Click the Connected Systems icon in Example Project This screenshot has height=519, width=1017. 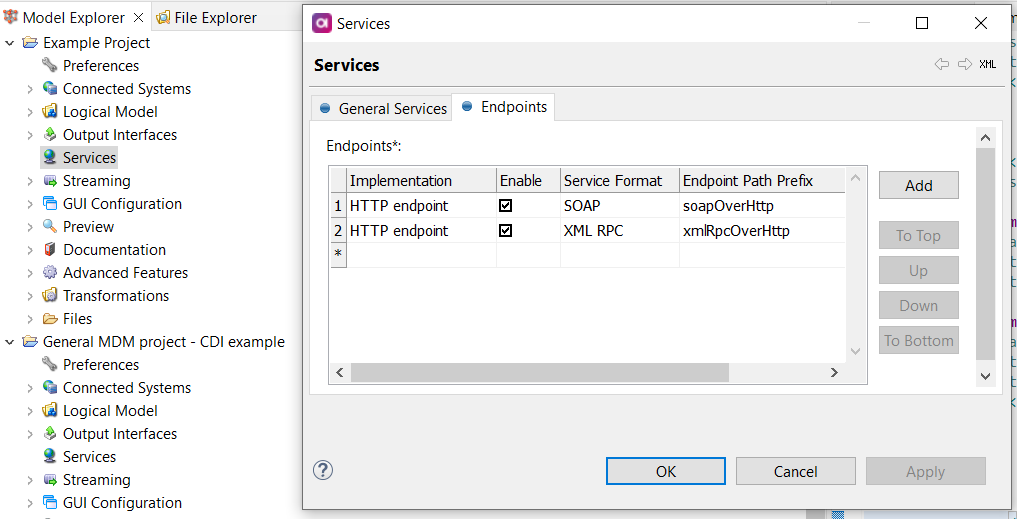(49, 89)
